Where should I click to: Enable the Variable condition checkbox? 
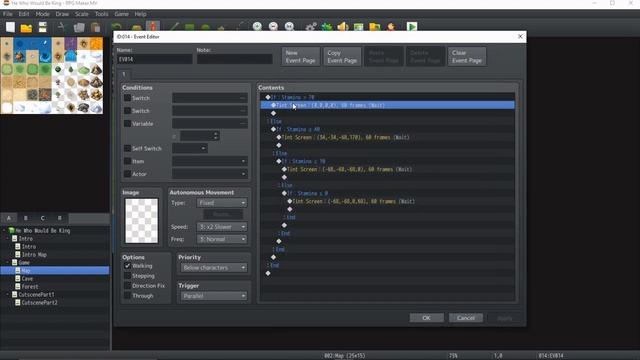pyautogui.click(x=127, y=123)
